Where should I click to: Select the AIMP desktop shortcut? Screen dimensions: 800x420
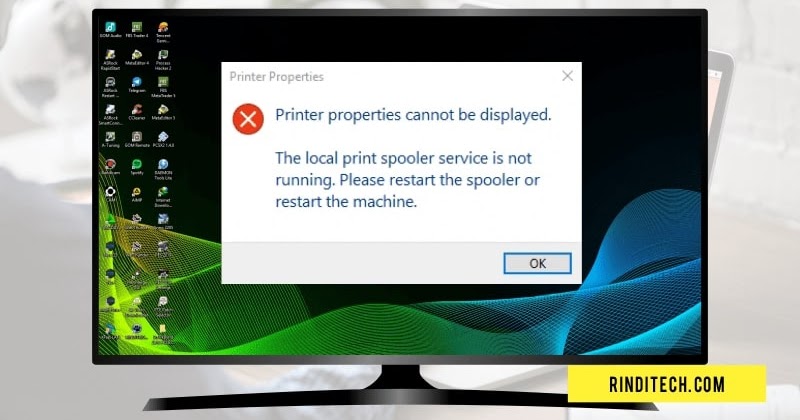click(x=137, y=194)
